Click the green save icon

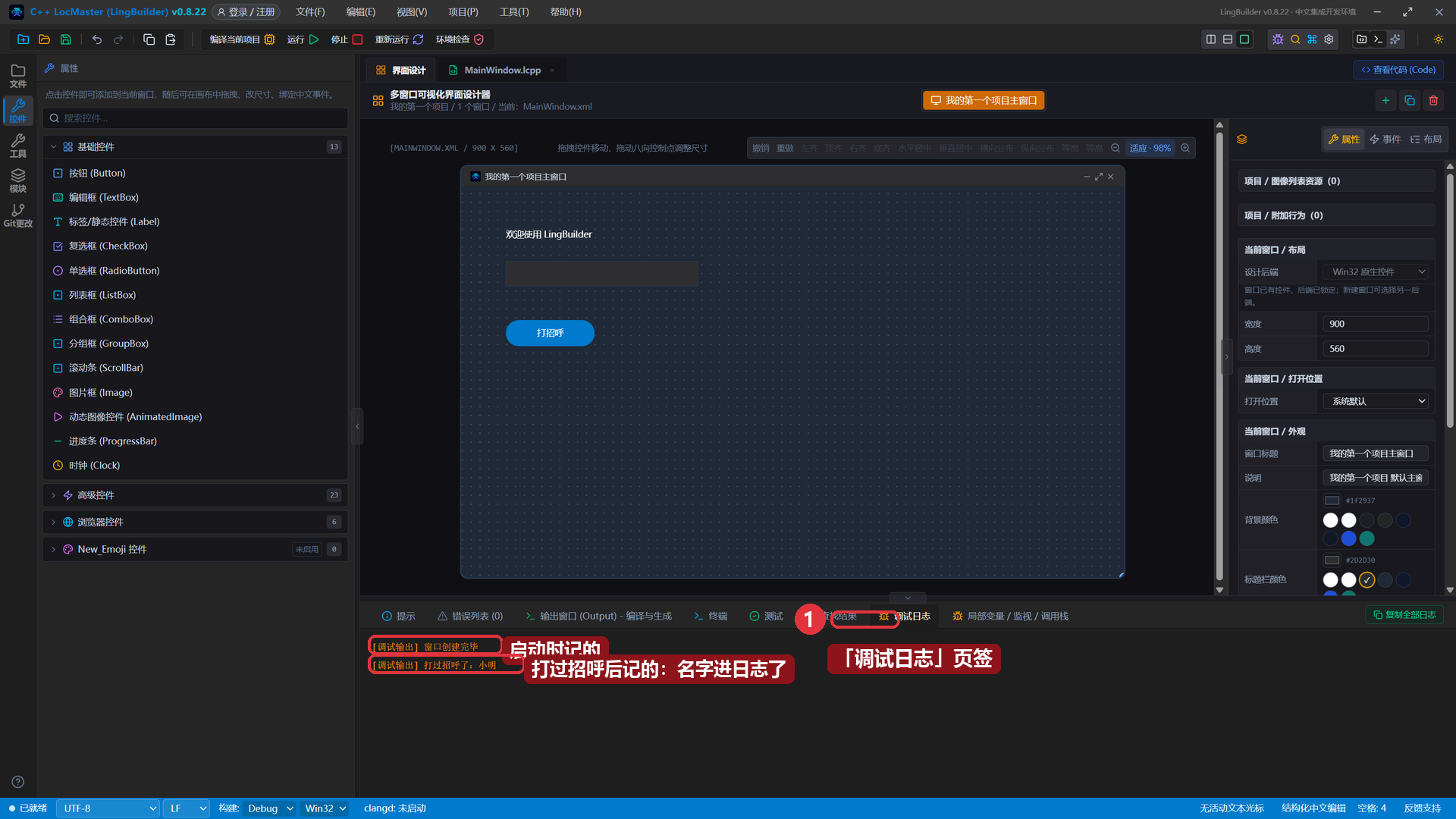[65, 39]
